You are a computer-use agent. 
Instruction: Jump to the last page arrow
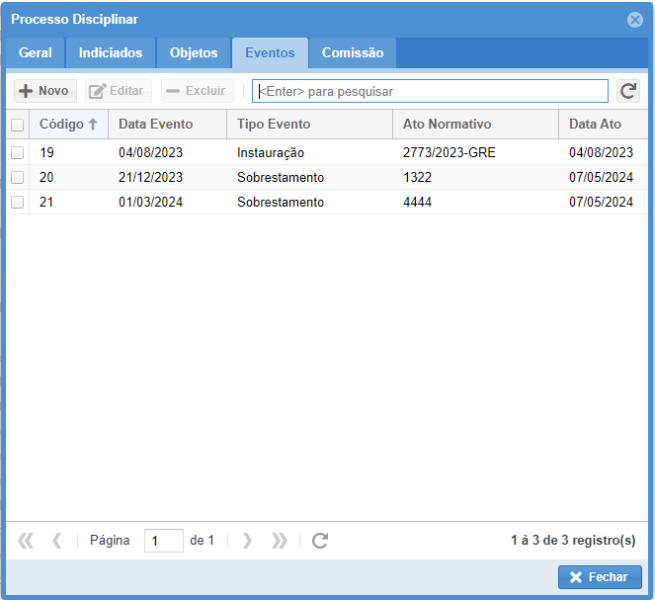coord(279,541)
